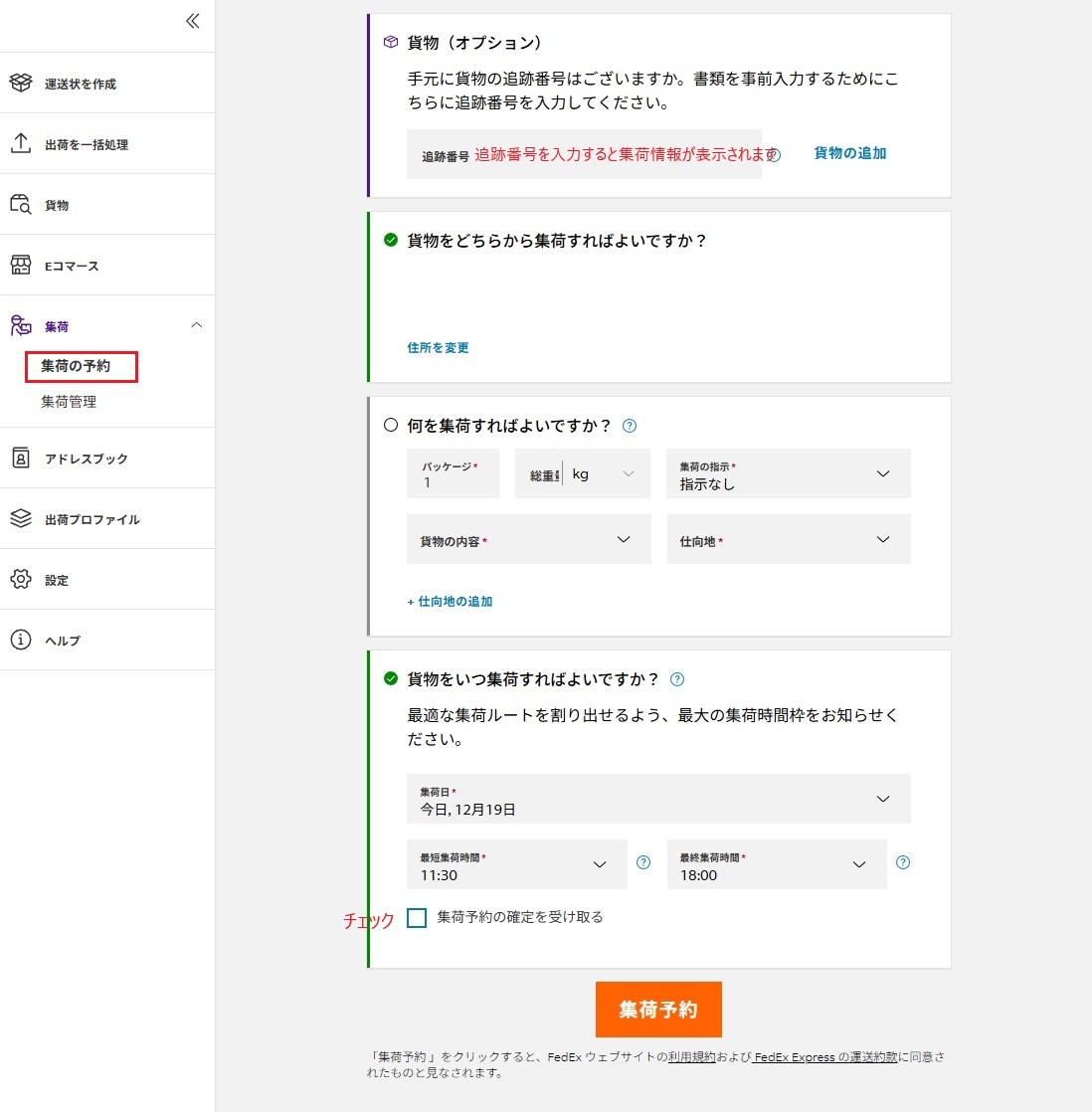The image size is (1092, 1112).
Task: Choose a time in 最終集荷時間 dropdown
Action: [x=776, y=864]
